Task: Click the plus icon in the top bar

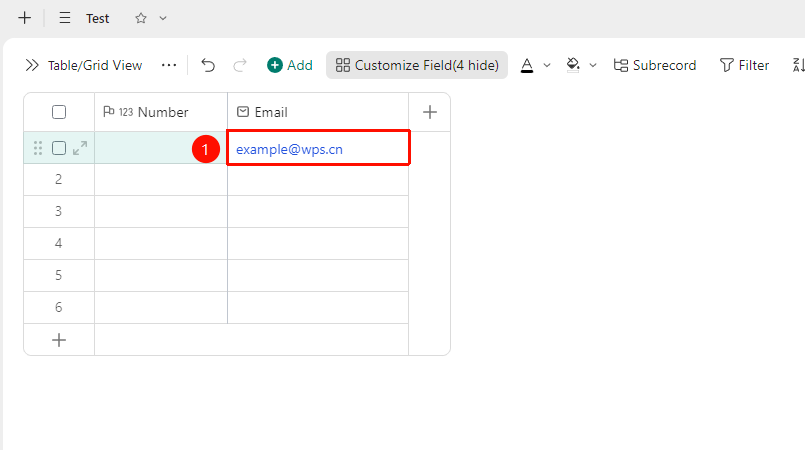Action: 24,18
